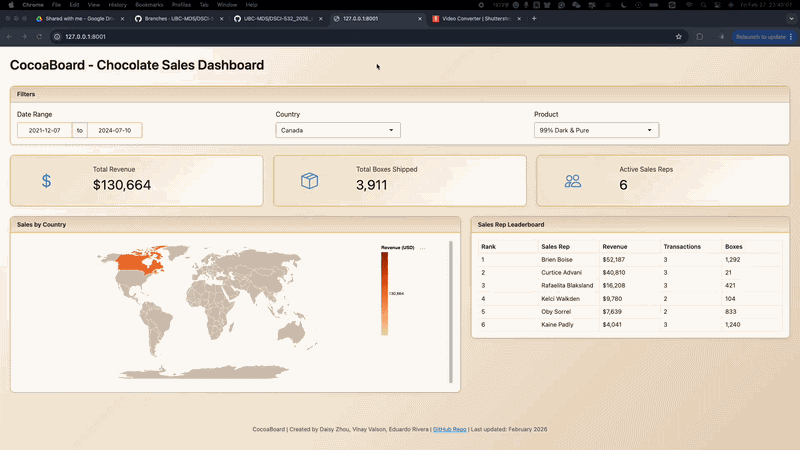Open the Country dropdown showing Canada

338,130
